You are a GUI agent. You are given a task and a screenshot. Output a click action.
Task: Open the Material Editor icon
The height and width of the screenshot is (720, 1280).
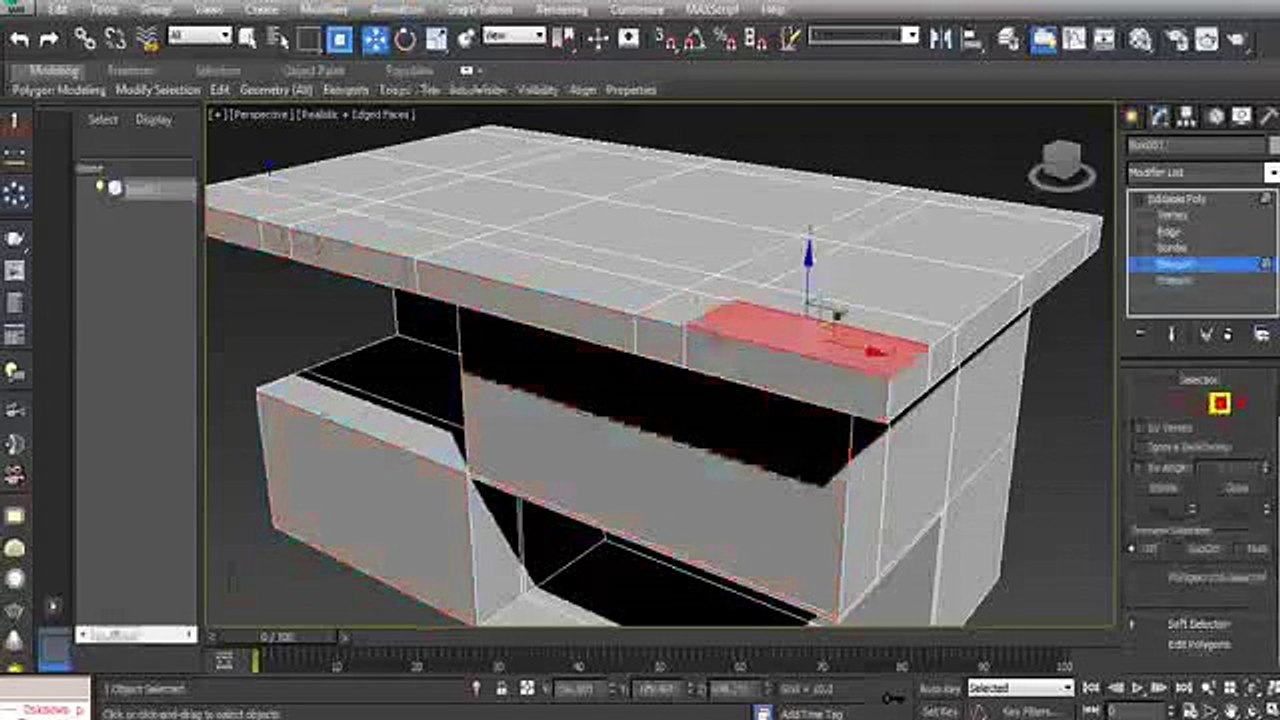tap(1140, 39)
